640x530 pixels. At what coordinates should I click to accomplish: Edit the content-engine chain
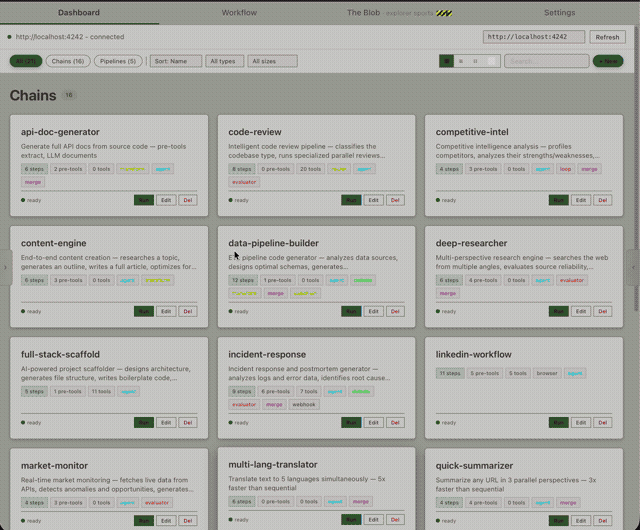[x=166, y=311]
